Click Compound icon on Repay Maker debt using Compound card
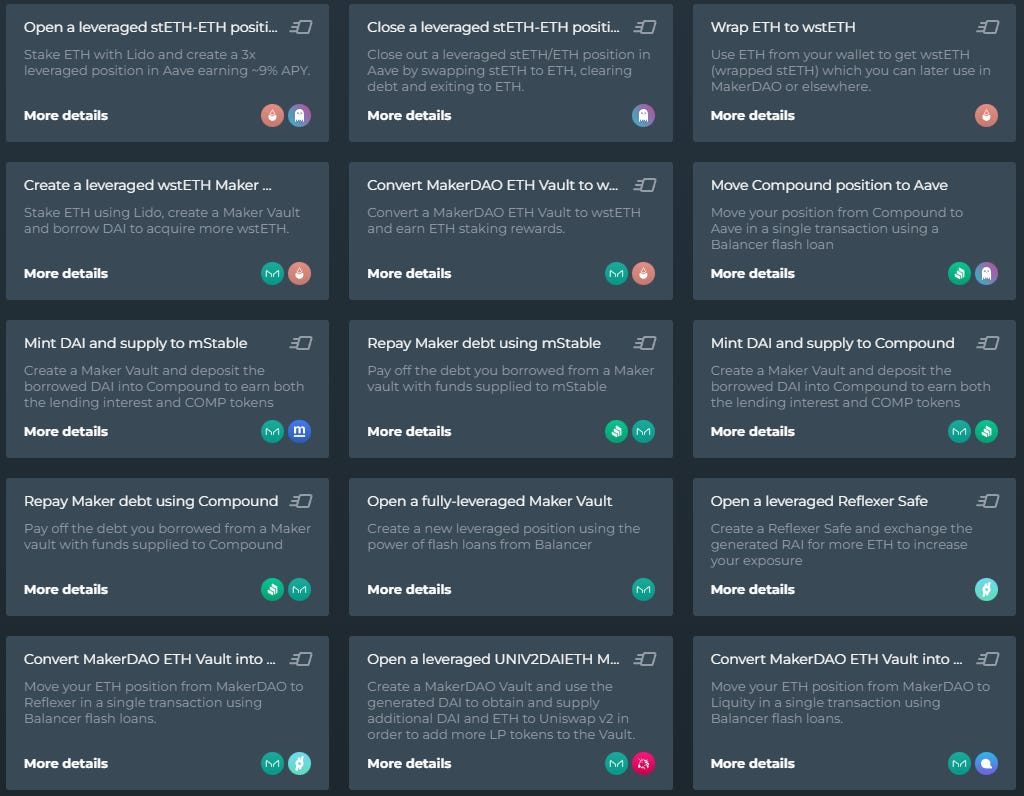The height and width of the screenshot is (796, 1024). pyautogui.click(x=272, y=590)
